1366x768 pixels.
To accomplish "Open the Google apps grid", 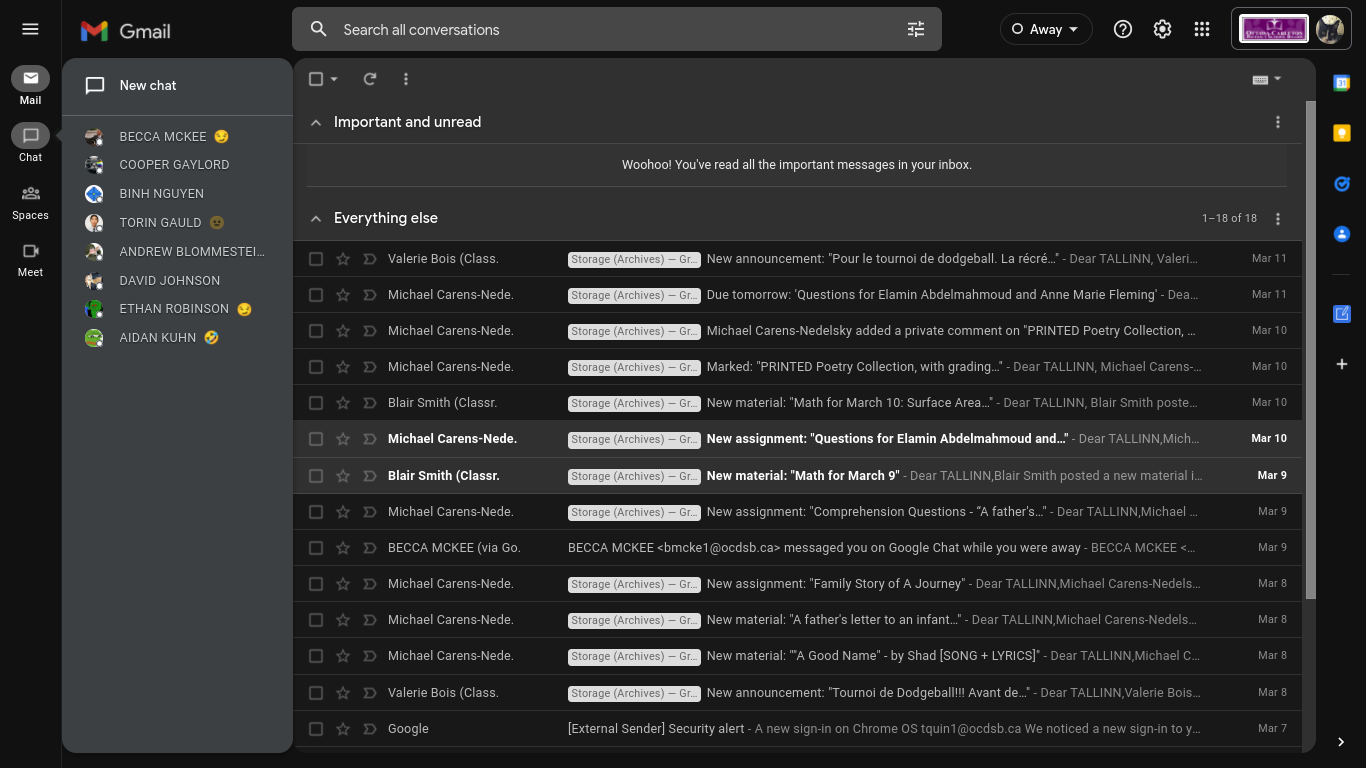I will point(1202,29).
